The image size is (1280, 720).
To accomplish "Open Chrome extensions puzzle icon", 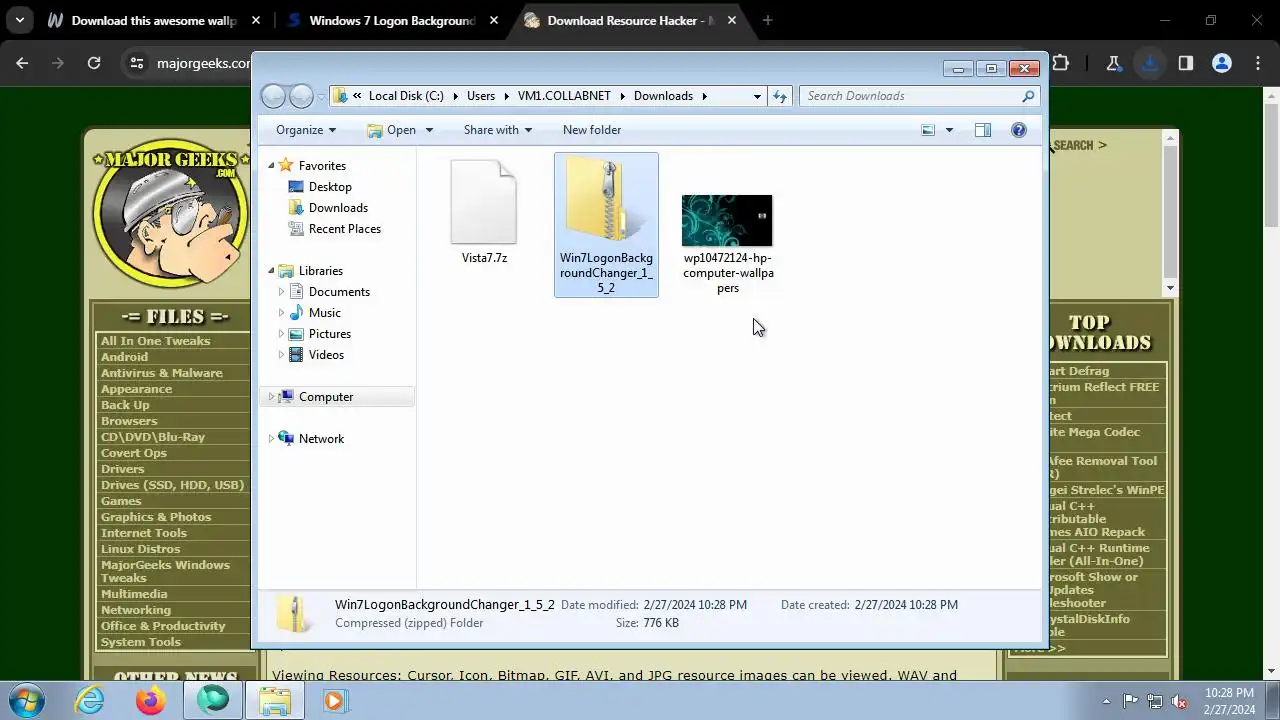I will (1061, 63).
